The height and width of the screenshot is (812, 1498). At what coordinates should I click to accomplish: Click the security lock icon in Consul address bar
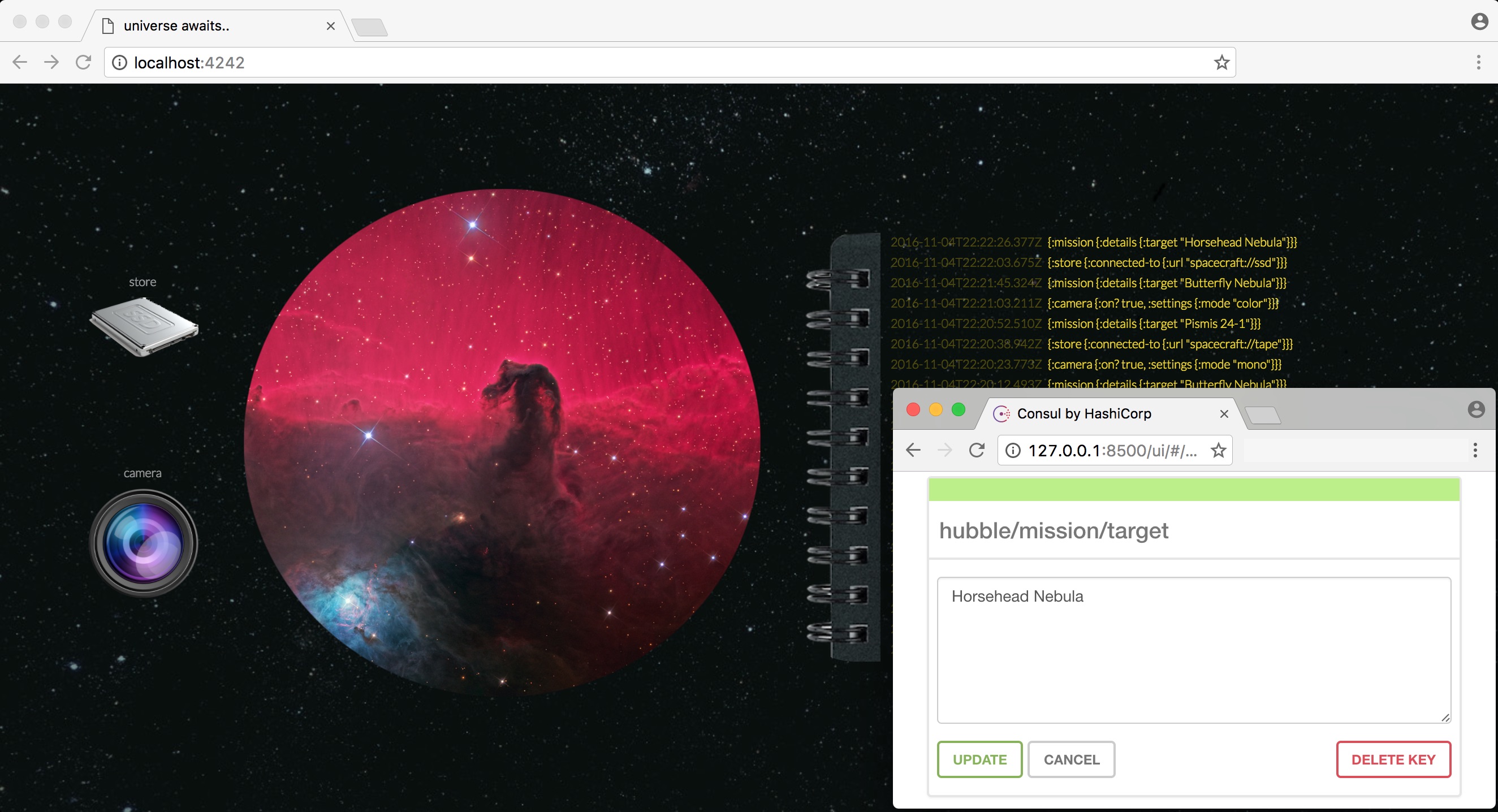1012,450
